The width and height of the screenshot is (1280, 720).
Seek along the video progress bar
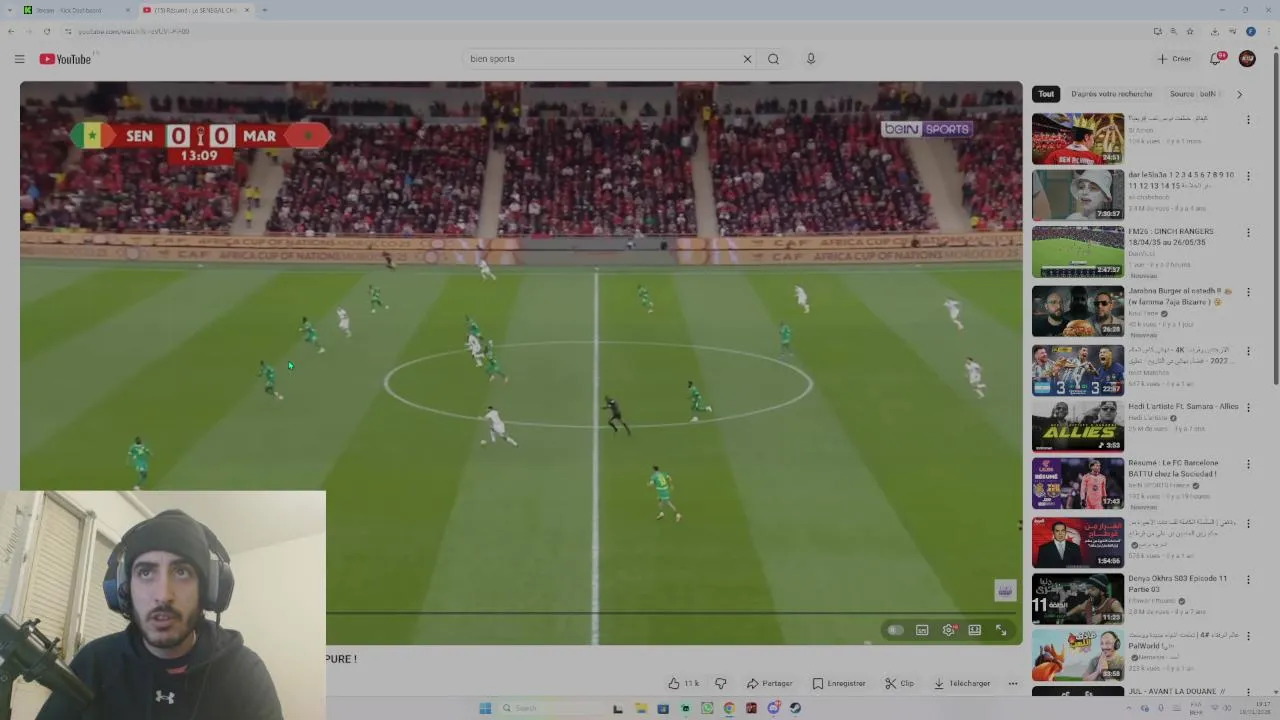[x=674, y=613]
